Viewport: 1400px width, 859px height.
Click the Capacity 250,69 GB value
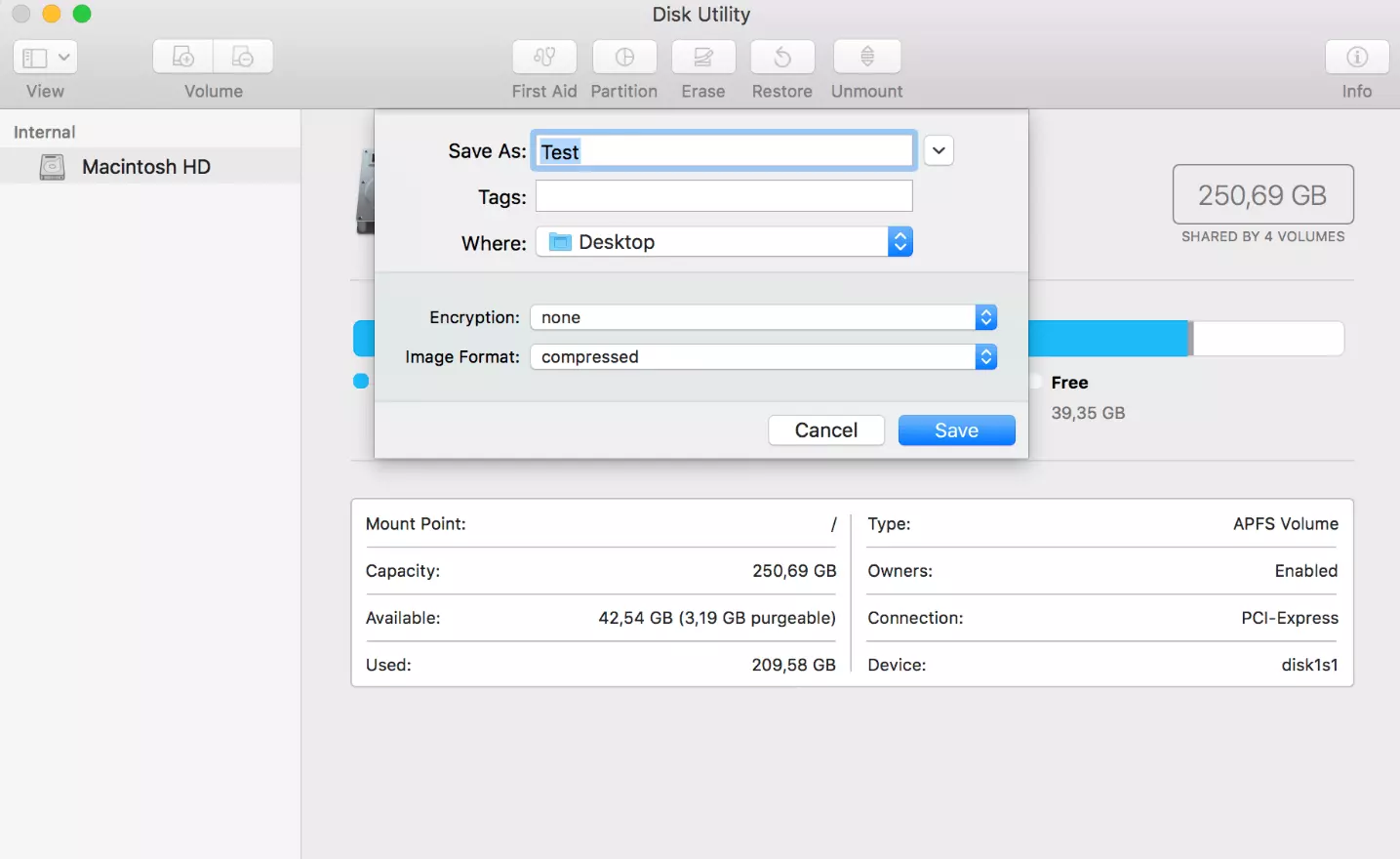pyautogui.click(x=794, y=571)
